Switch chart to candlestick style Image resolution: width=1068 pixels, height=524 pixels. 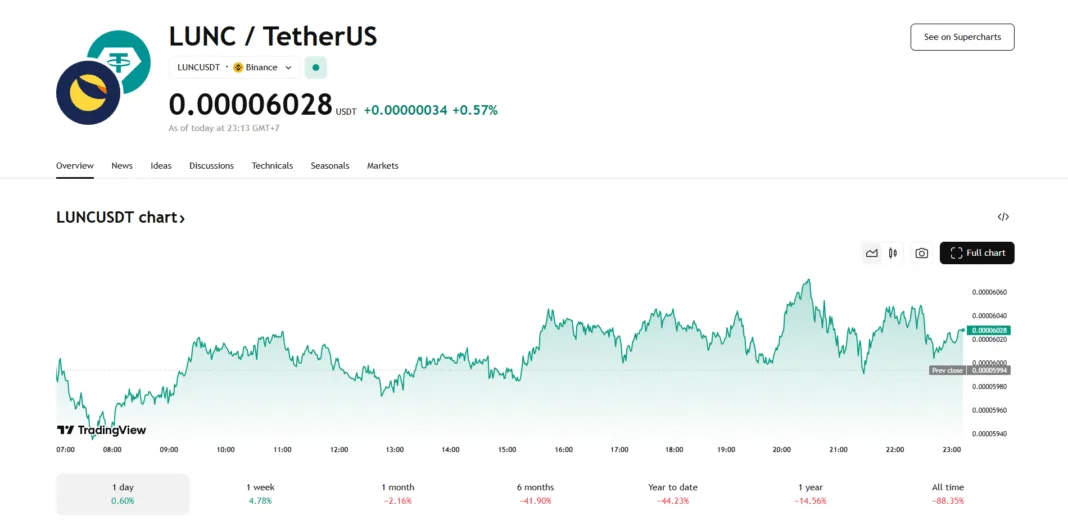pyautogui.click(x=893, y=253)
